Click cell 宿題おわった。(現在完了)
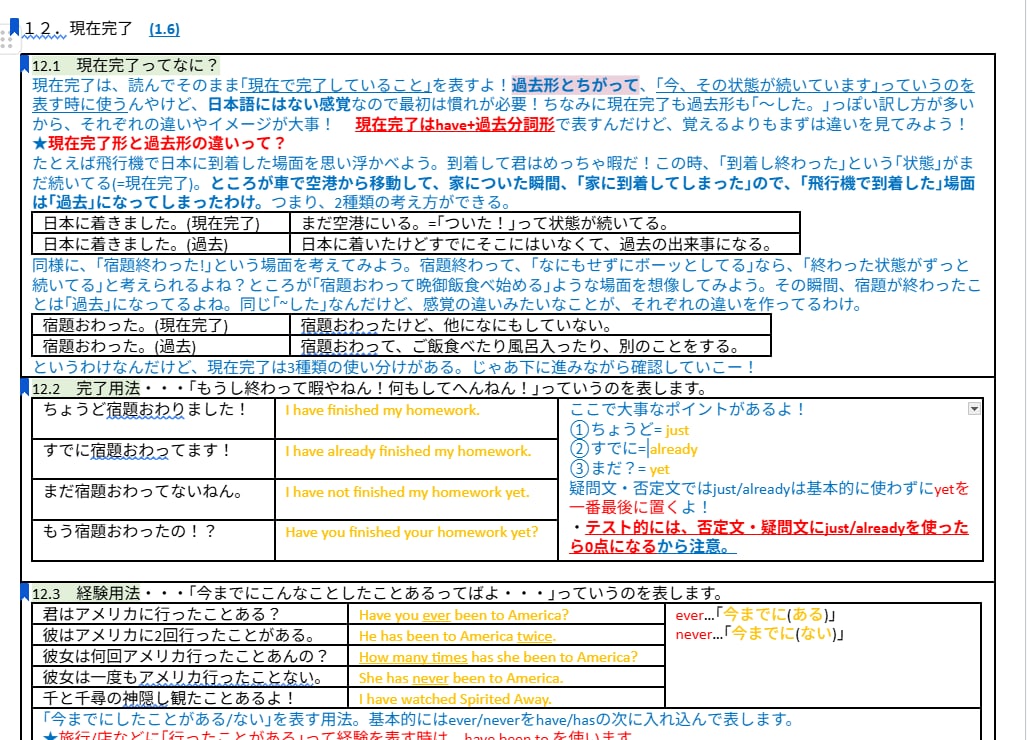 [x=161, y=325]
